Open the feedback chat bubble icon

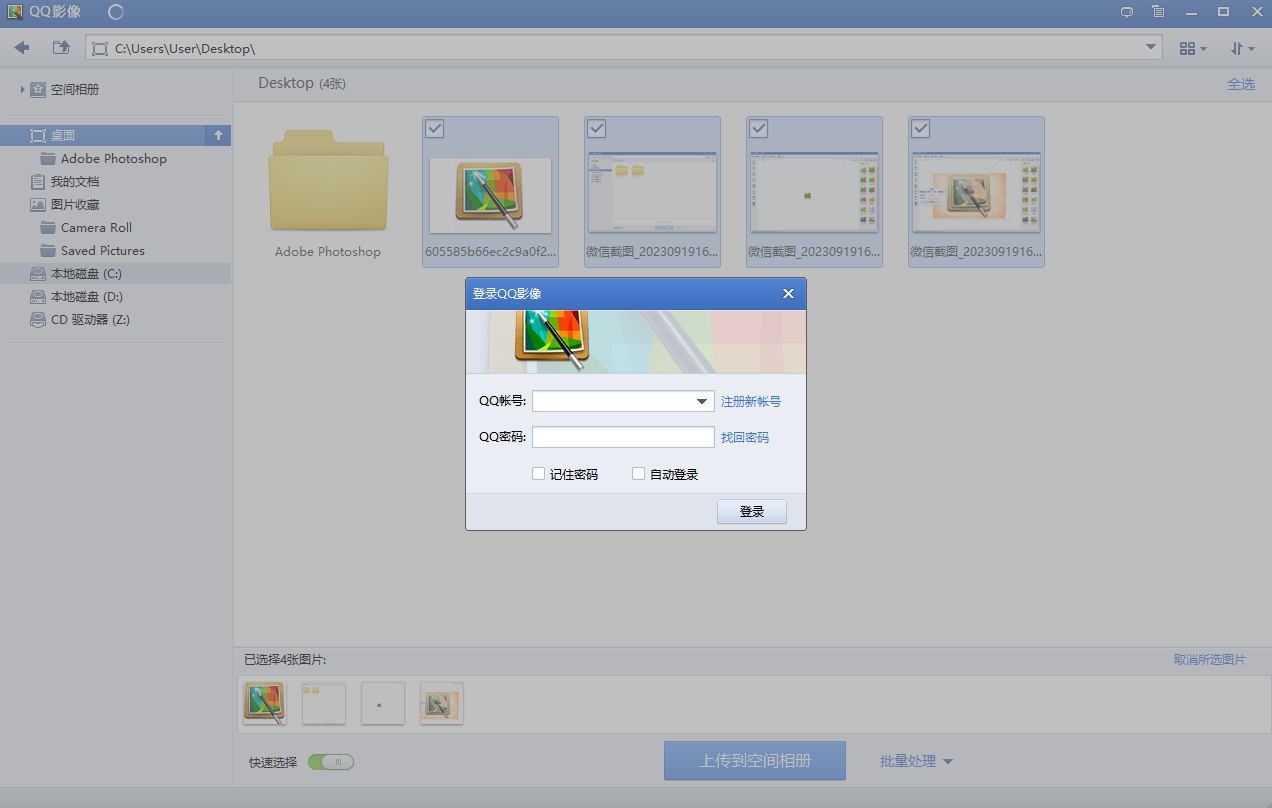tap(1127, 12)
